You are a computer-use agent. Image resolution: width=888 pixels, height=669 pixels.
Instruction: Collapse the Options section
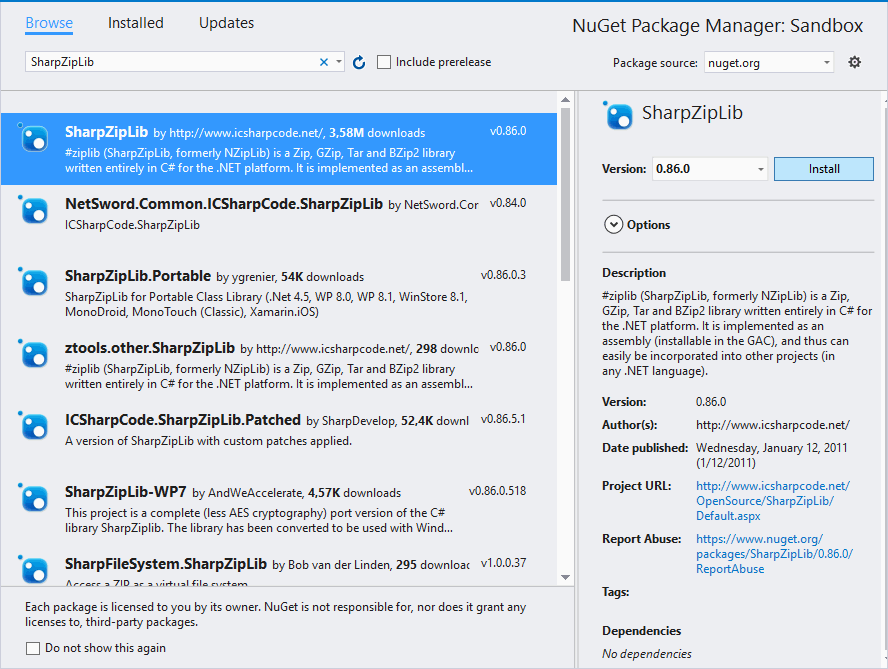pyautogui.click(x=613, y=224)
